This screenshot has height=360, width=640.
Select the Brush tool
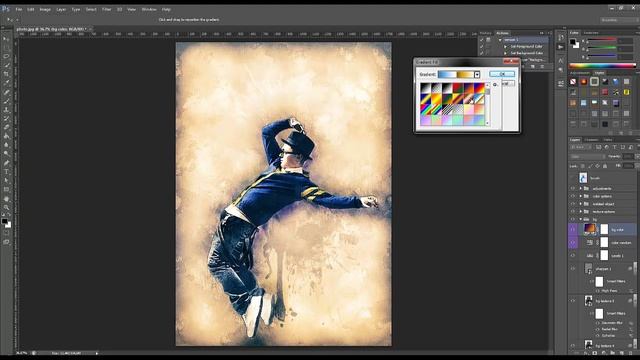point(6,101)
